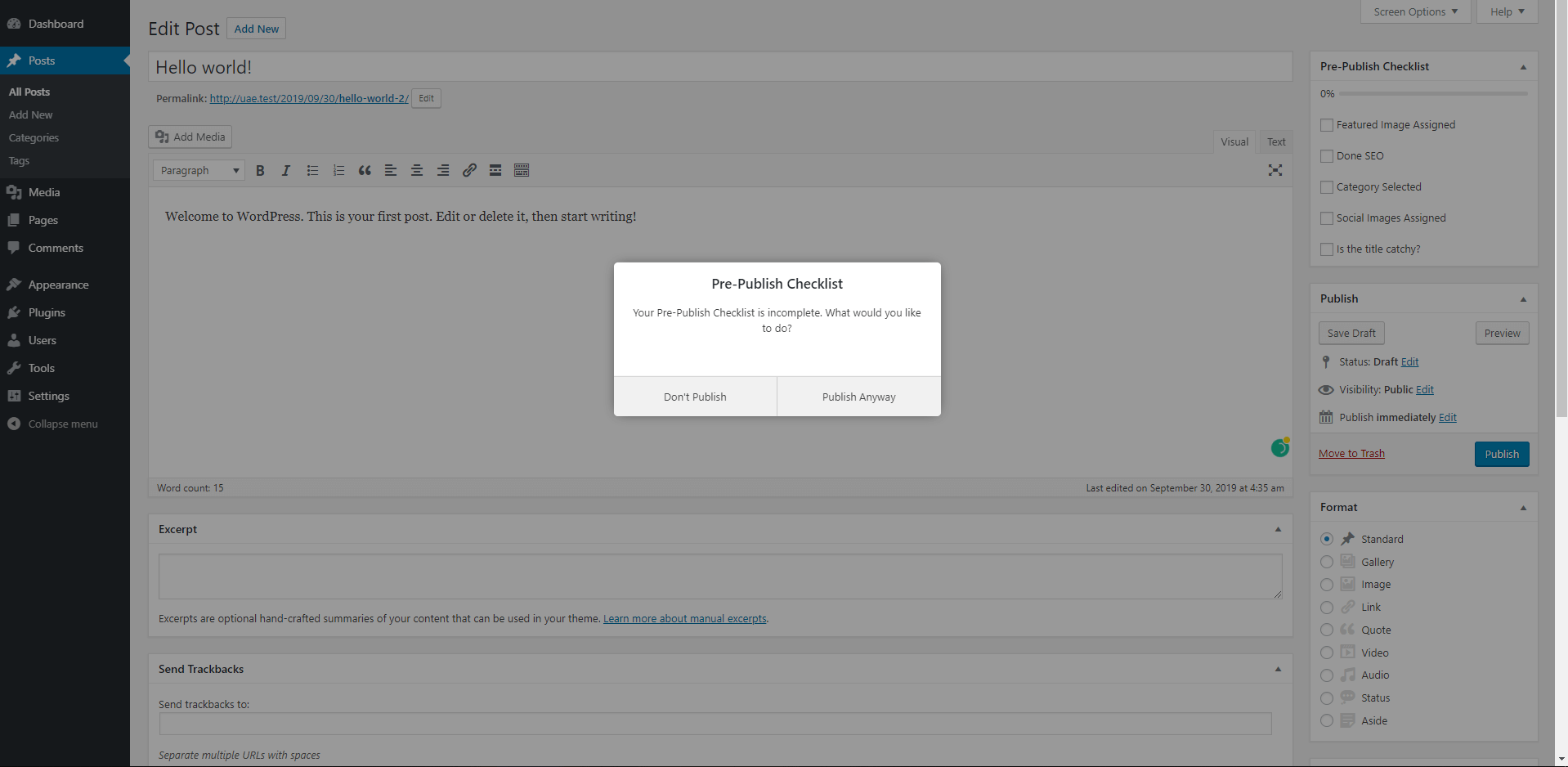
Task: Align text center
Action: point(417,170)
